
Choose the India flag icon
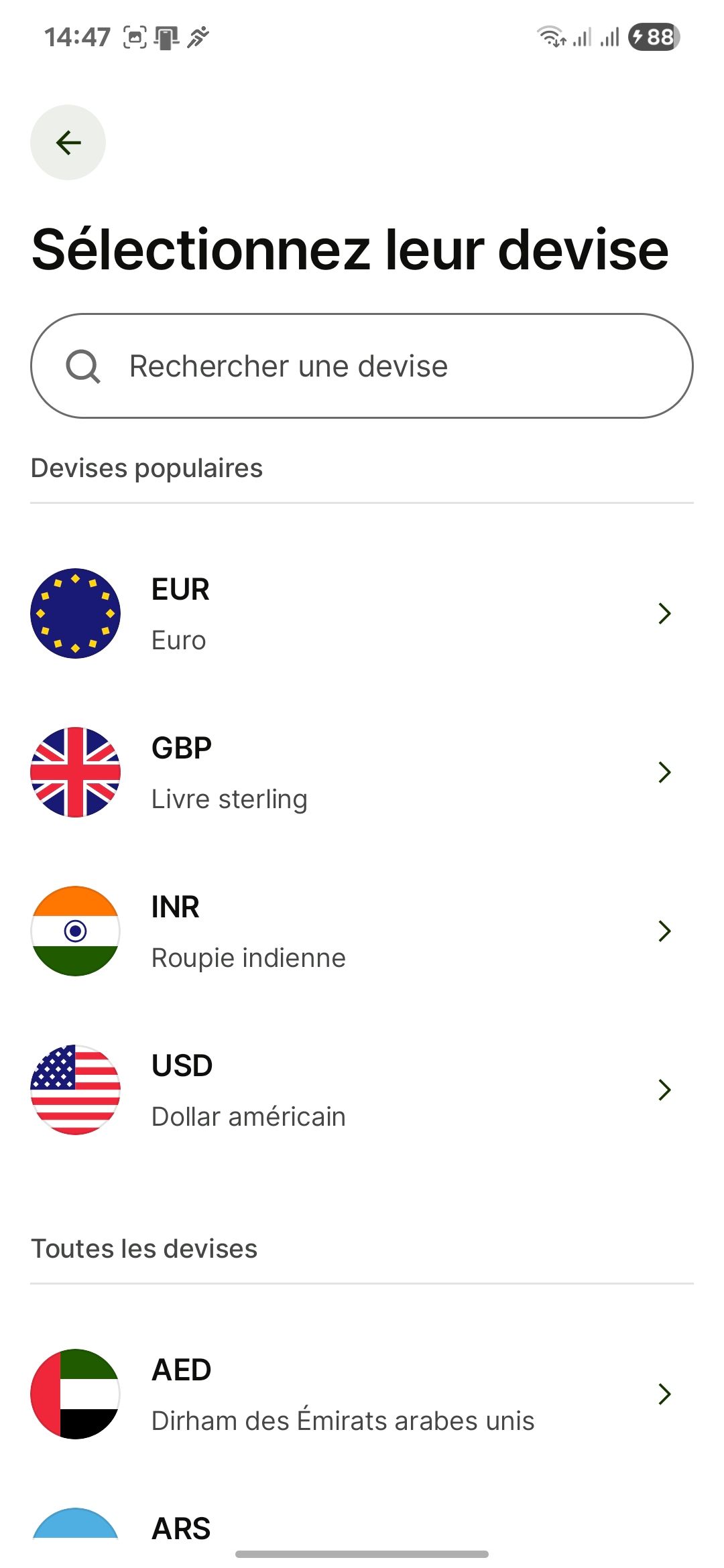tap(75, 931)
